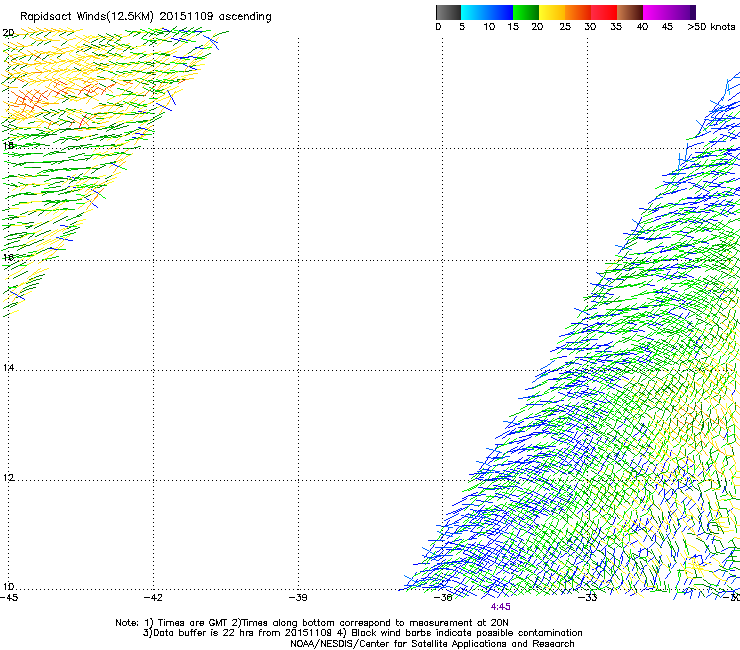This screenshot has height=650, width=740.
Task: Click the 20 latitude axis label
Action: pos(8,33)
